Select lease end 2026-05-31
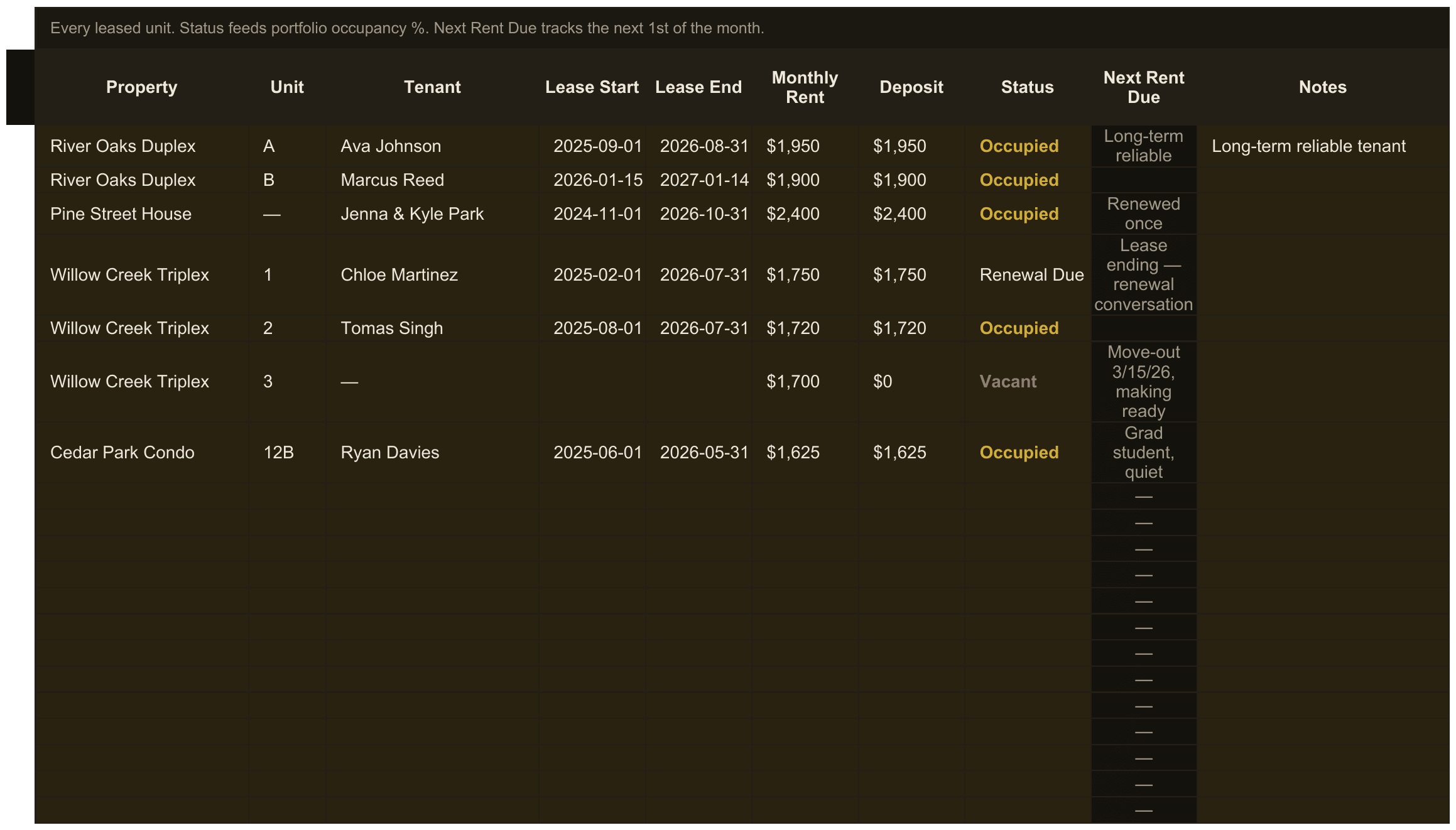 coord(698,453)
